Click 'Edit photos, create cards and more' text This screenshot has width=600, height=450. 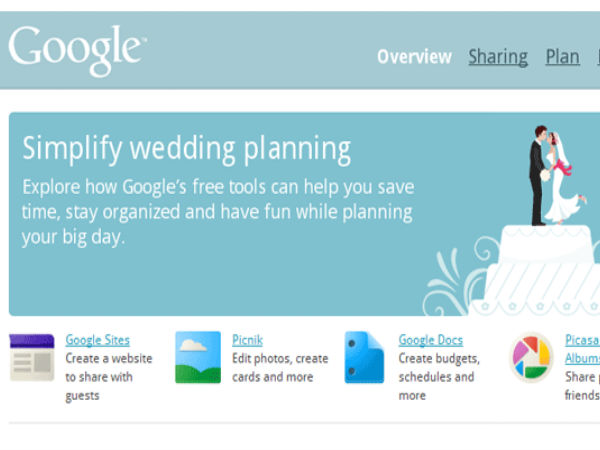280,368
